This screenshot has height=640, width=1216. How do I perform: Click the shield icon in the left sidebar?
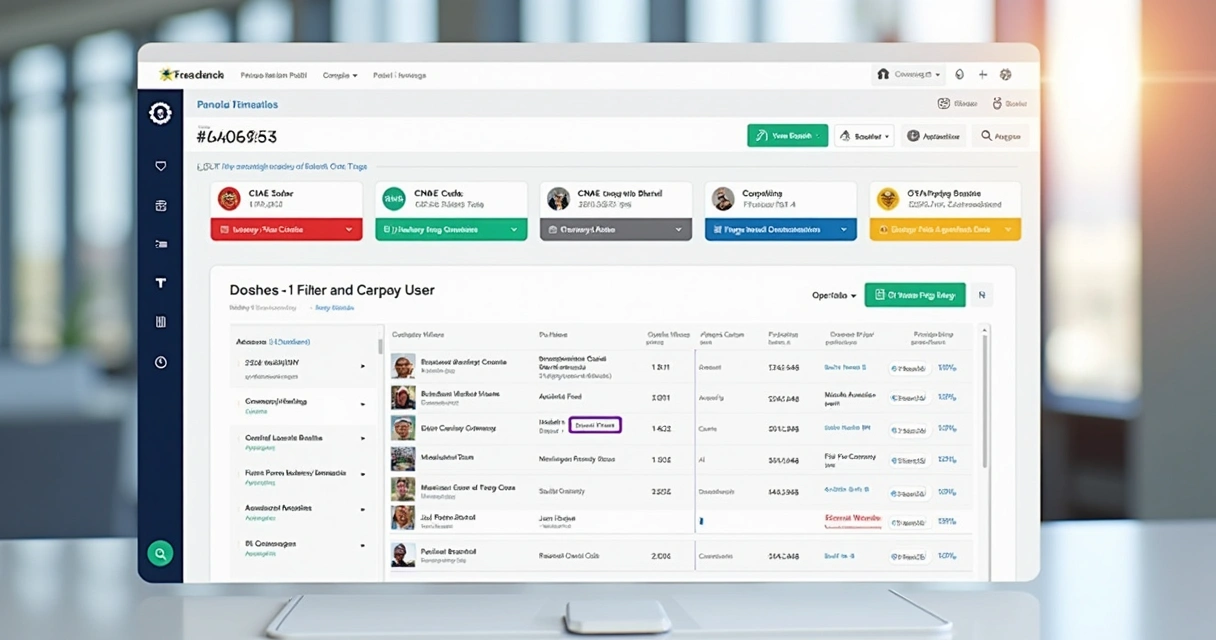click(160, 166)
